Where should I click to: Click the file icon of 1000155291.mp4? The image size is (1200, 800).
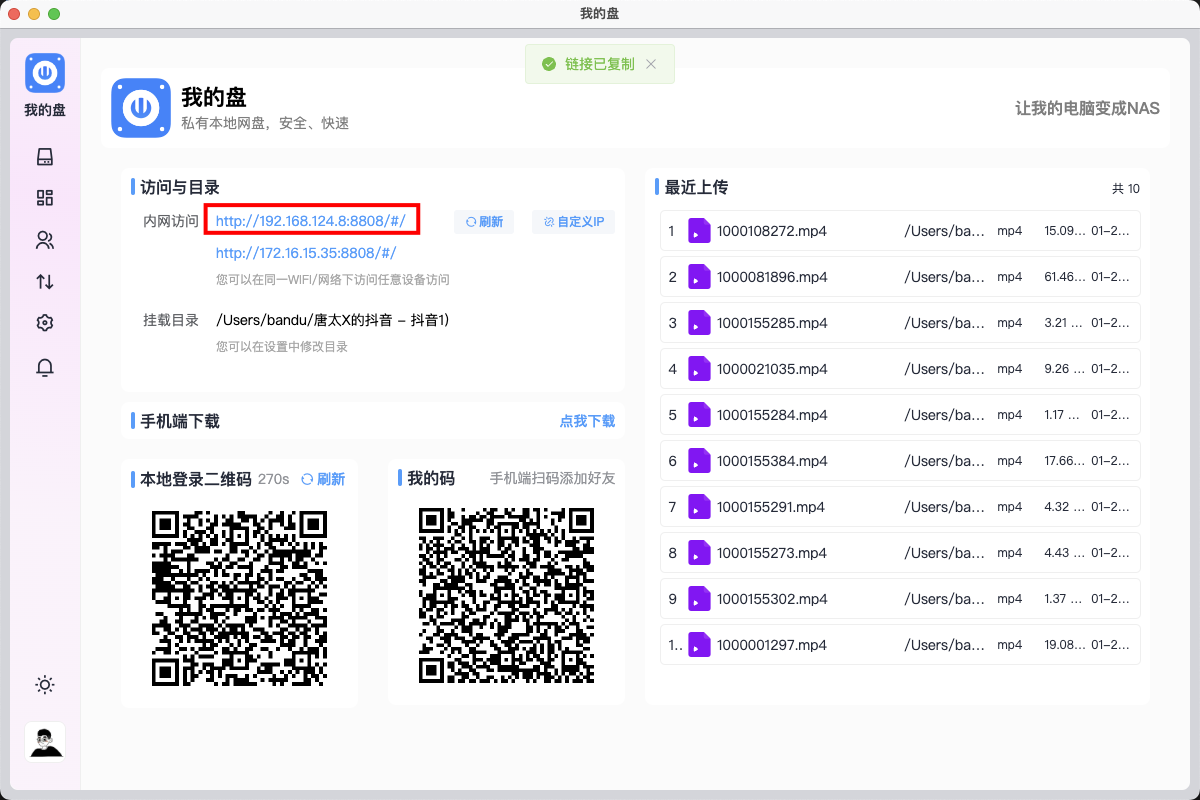tap(699, 507)
